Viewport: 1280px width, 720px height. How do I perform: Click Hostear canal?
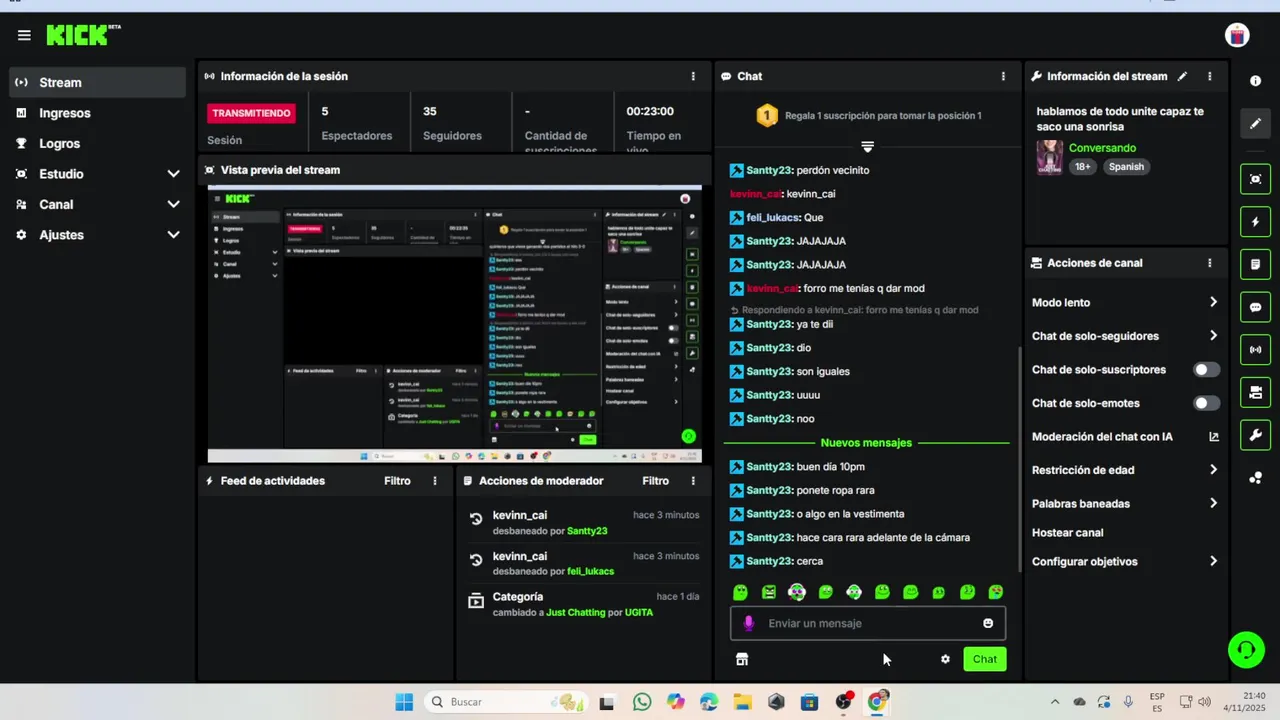pyautogui.click(x=1067, y=533)
